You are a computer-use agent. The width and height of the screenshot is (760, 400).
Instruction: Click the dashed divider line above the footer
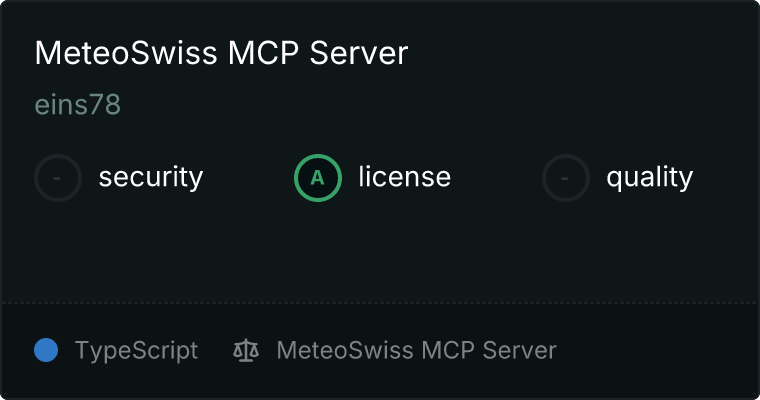tap(380, 303)
